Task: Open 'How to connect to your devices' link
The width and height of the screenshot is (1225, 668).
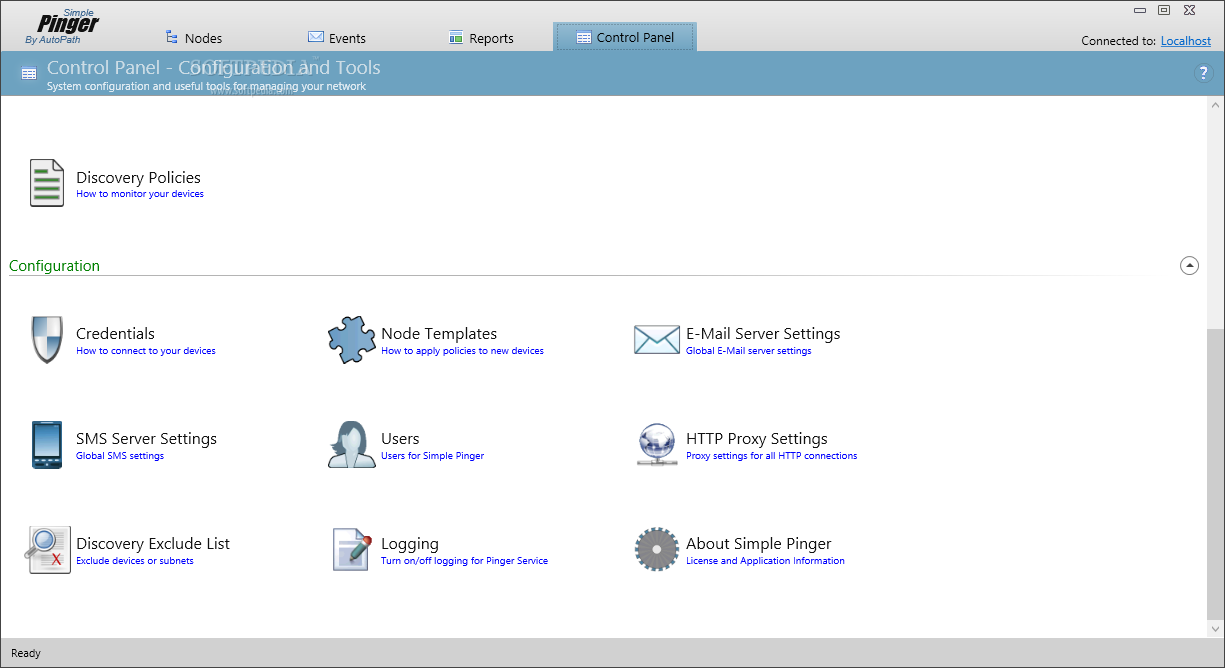Action: pos(146,351)
